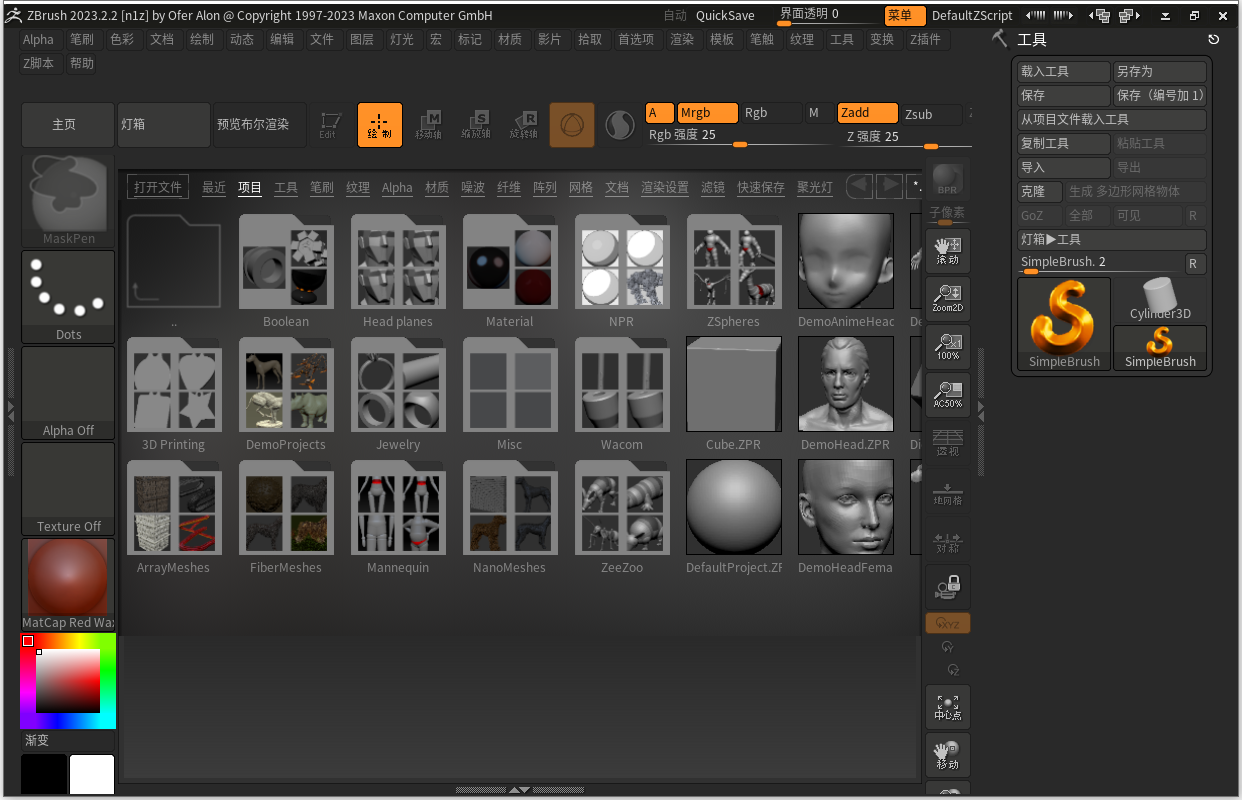Select the 旋转轴 (Rotate) icon
Screen dimensions: 1242x800
point(523,124)
